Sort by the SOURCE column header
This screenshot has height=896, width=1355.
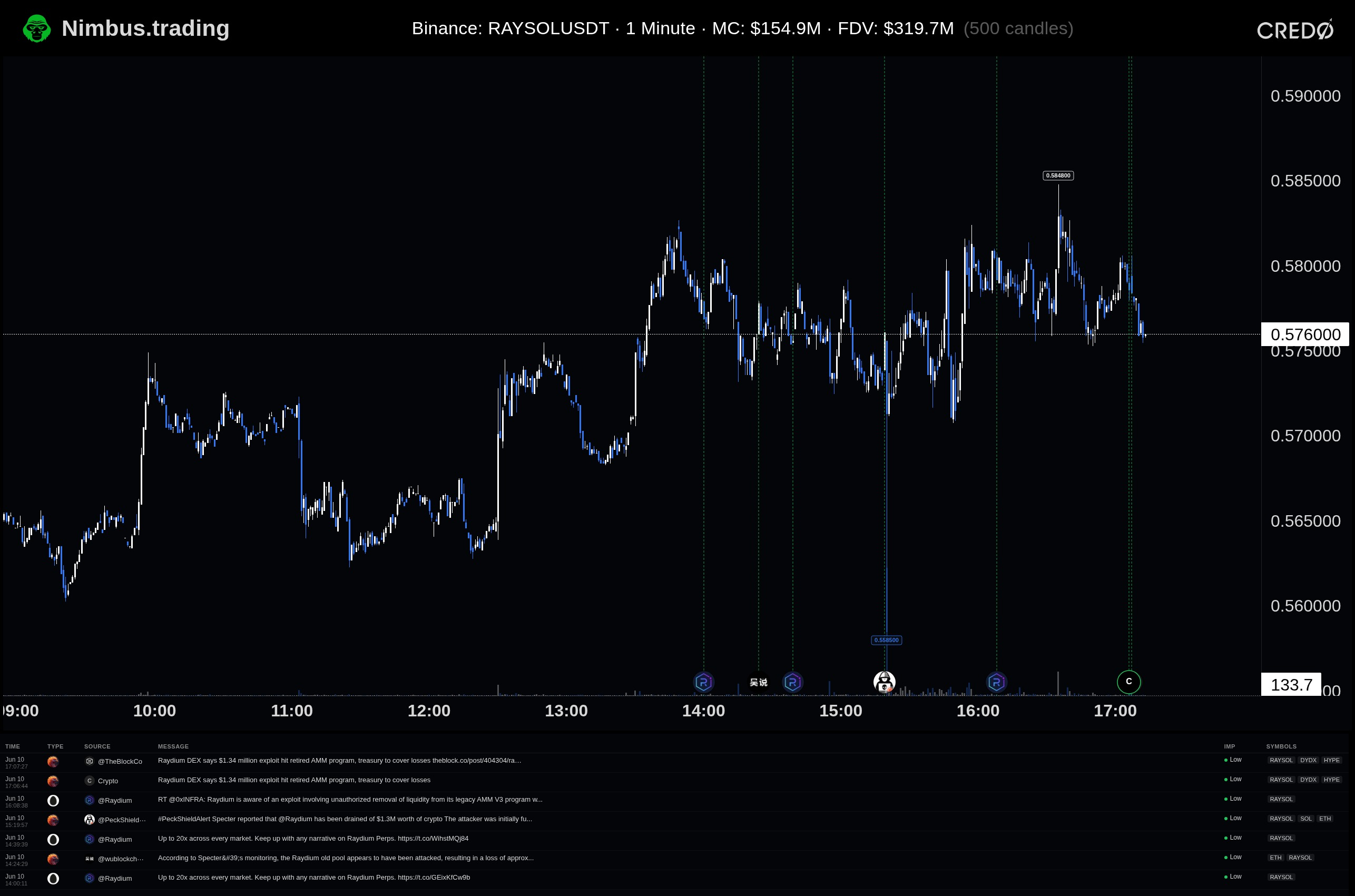pos(97,746)
